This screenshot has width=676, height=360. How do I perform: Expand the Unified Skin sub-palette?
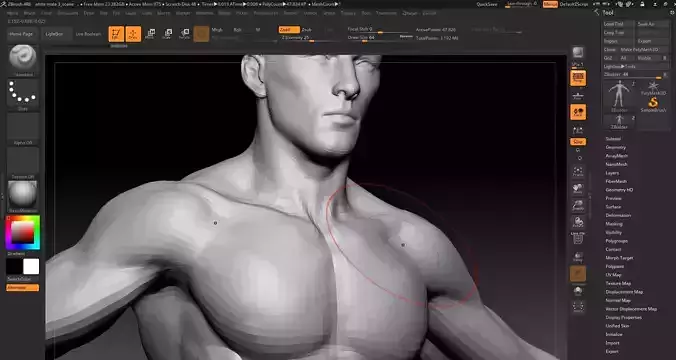617,326
